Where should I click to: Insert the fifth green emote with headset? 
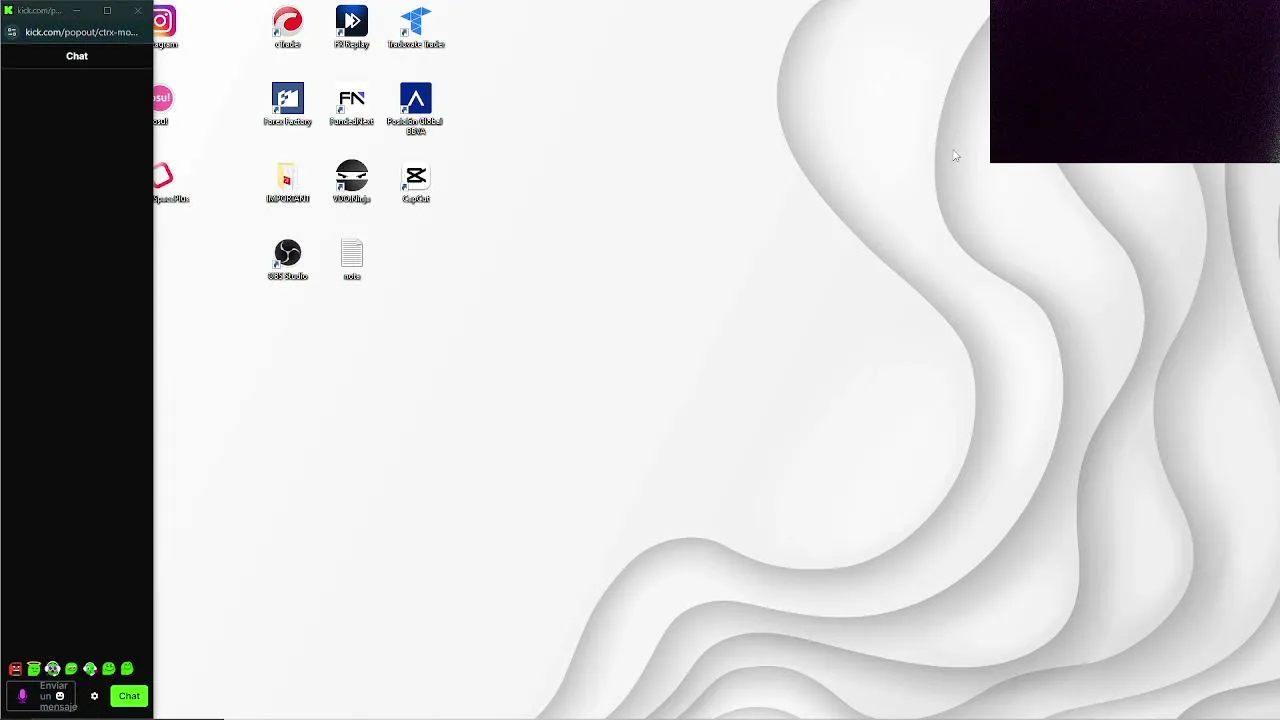(90, 669)
